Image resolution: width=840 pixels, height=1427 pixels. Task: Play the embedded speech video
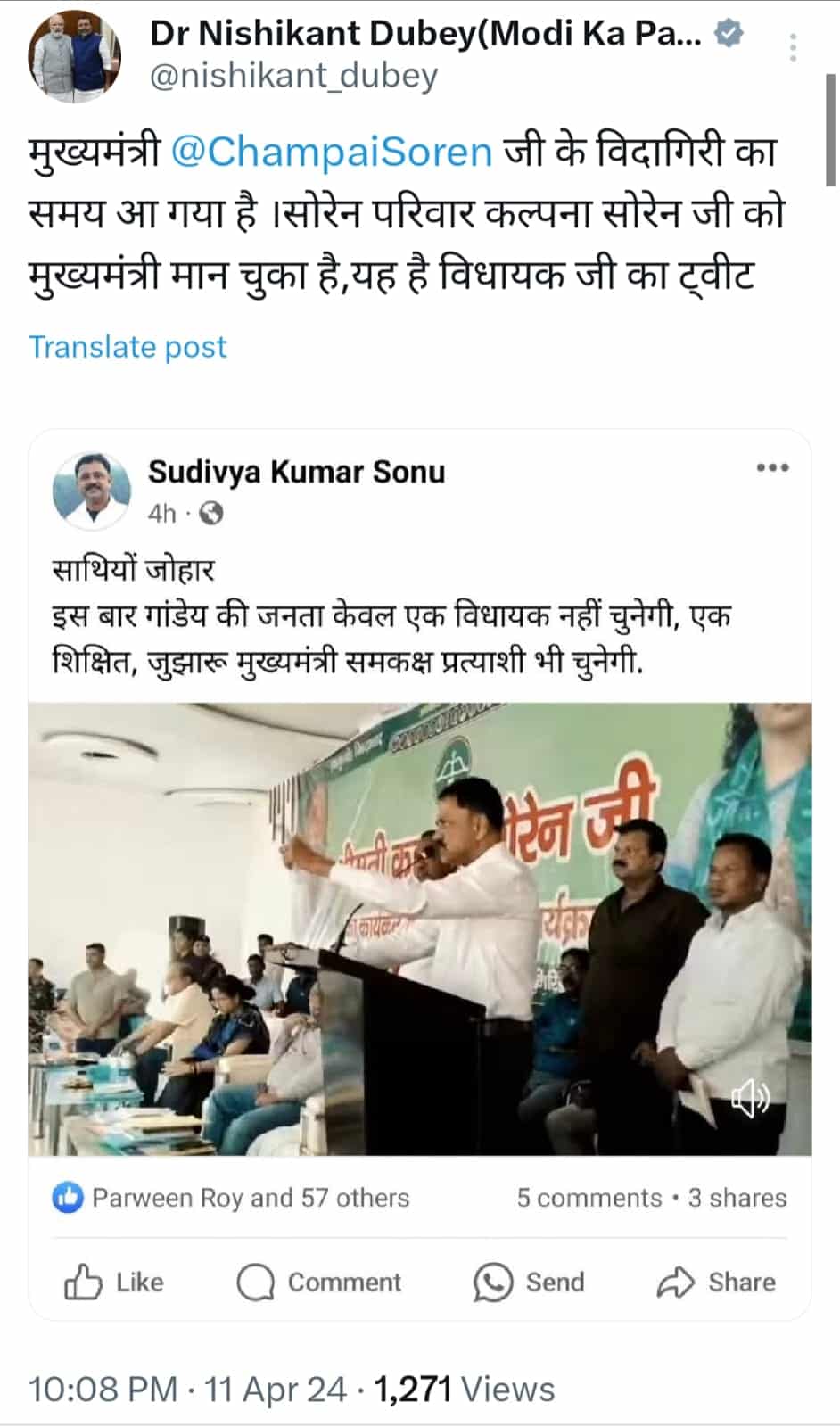click(x=420, y=929)
